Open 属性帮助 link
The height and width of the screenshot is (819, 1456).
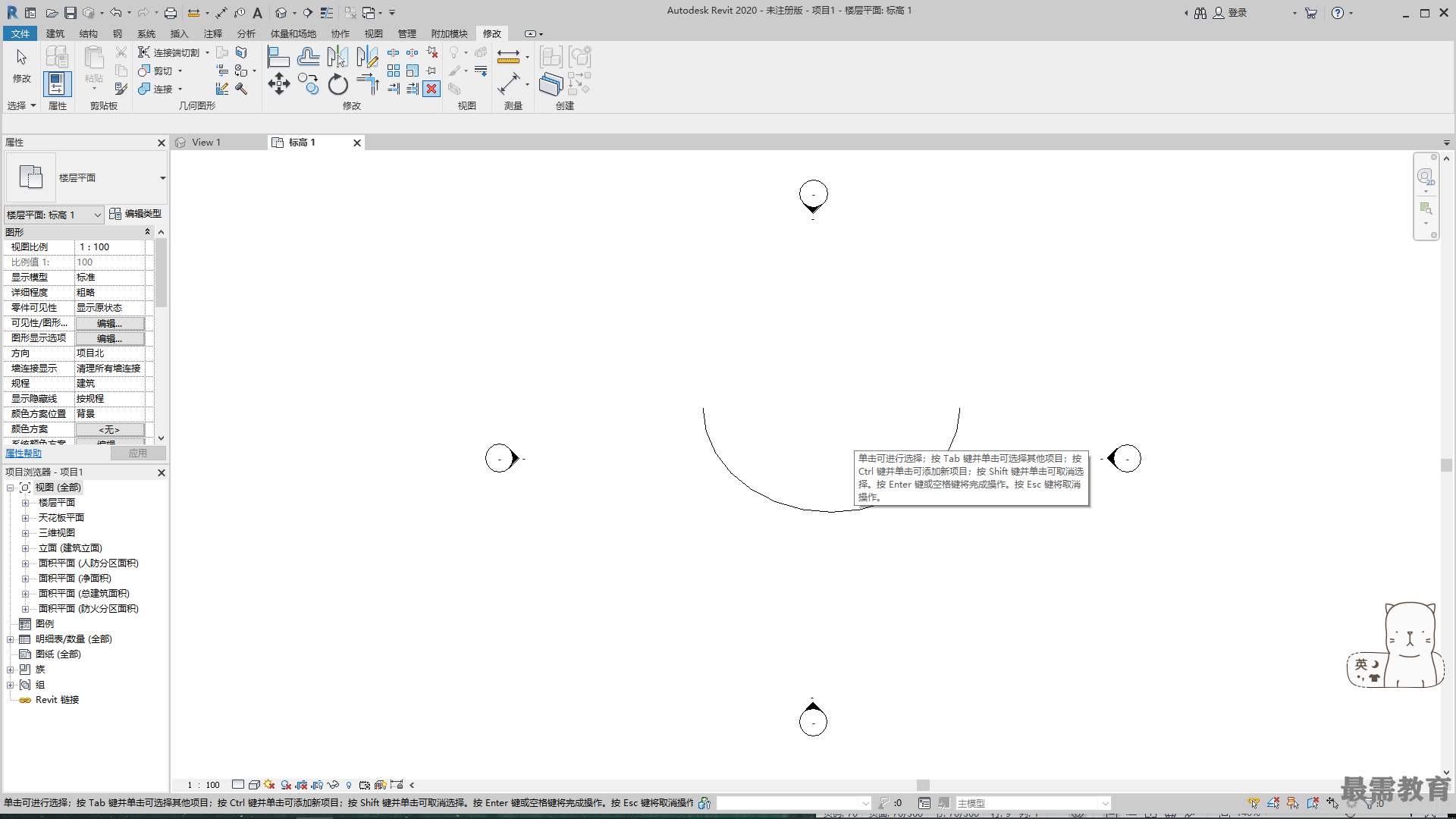coord(24,453)
